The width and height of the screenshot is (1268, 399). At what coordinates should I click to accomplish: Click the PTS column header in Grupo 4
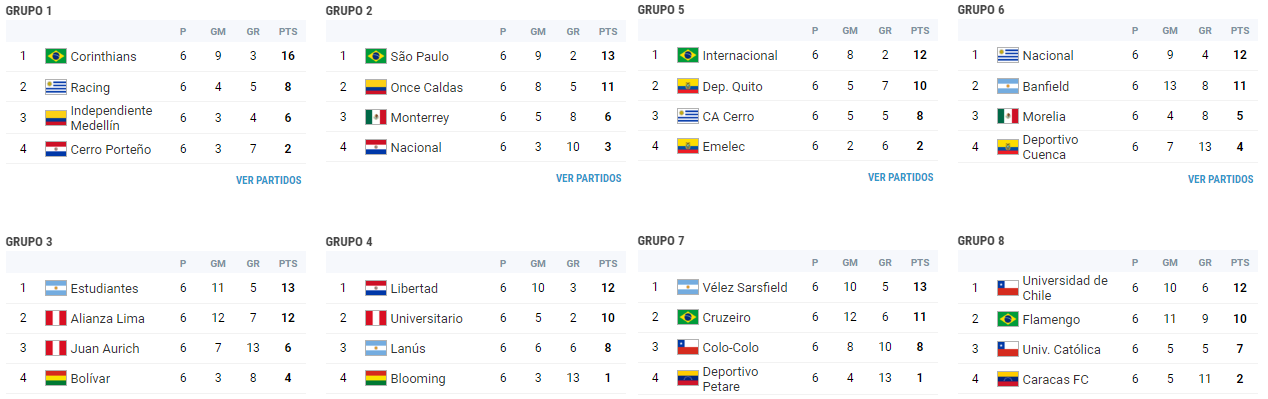(x=608, y=264)
